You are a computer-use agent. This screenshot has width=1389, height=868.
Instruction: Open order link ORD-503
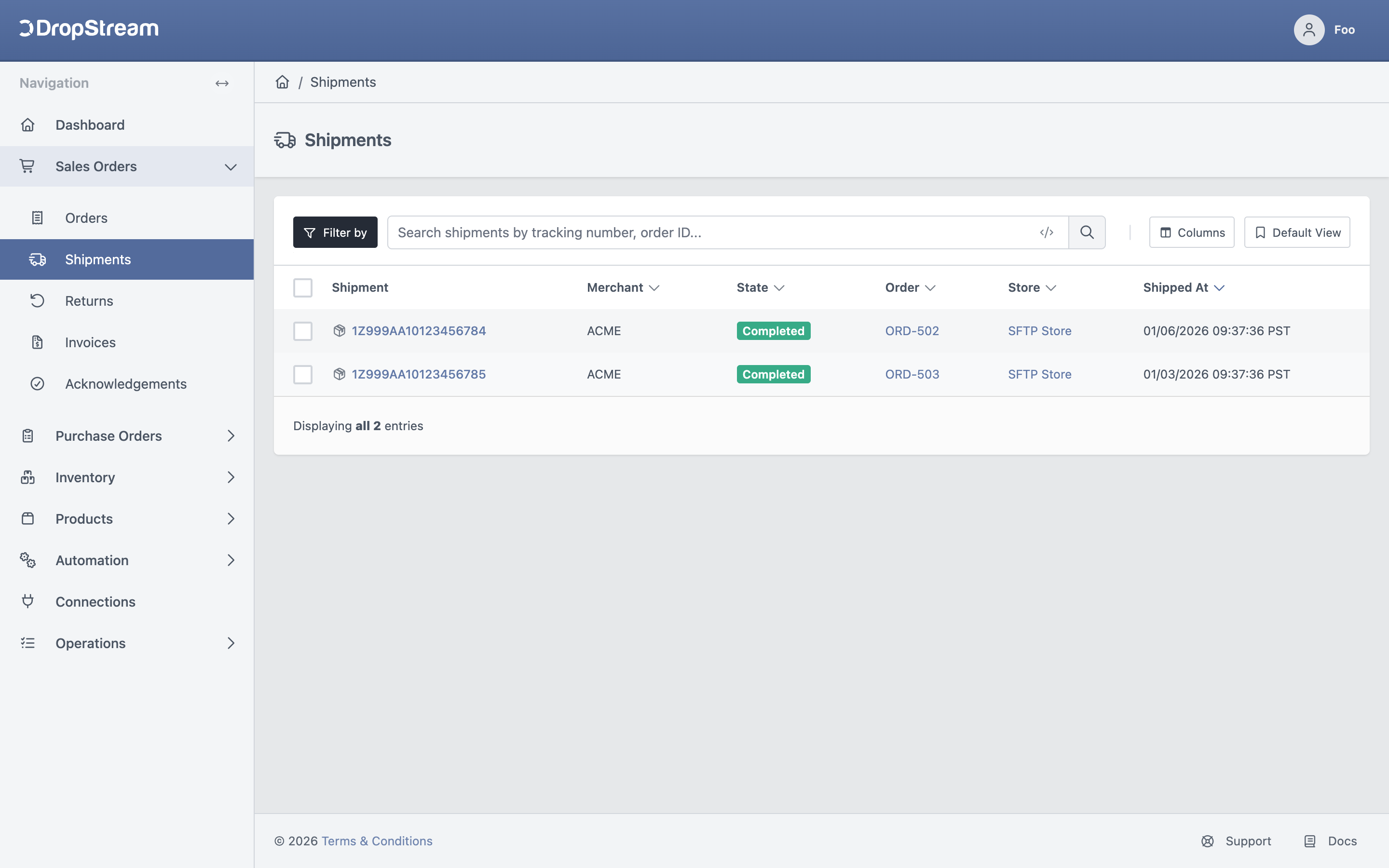pos(912,374)
